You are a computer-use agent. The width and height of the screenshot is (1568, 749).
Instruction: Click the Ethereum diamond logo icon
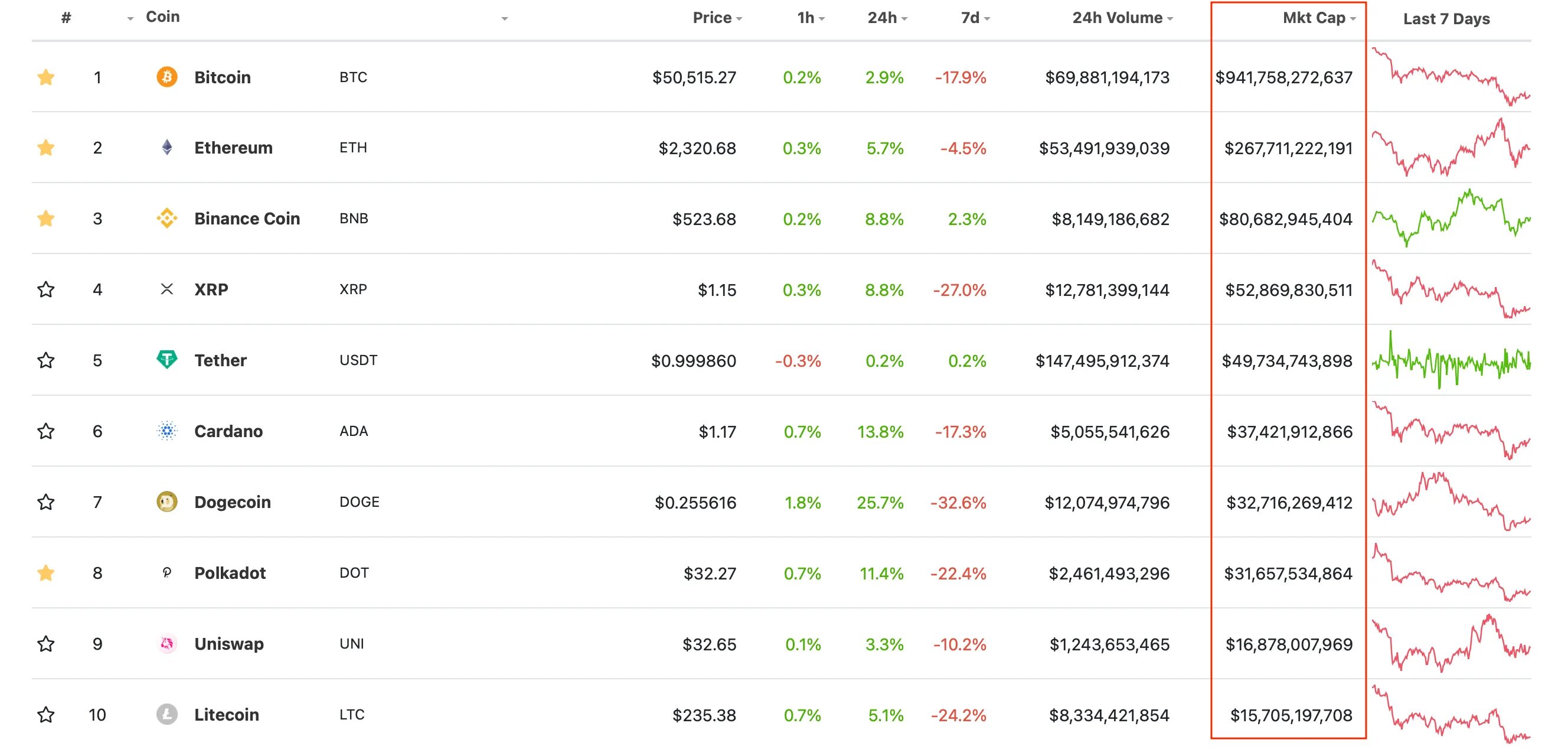[167, 147]
